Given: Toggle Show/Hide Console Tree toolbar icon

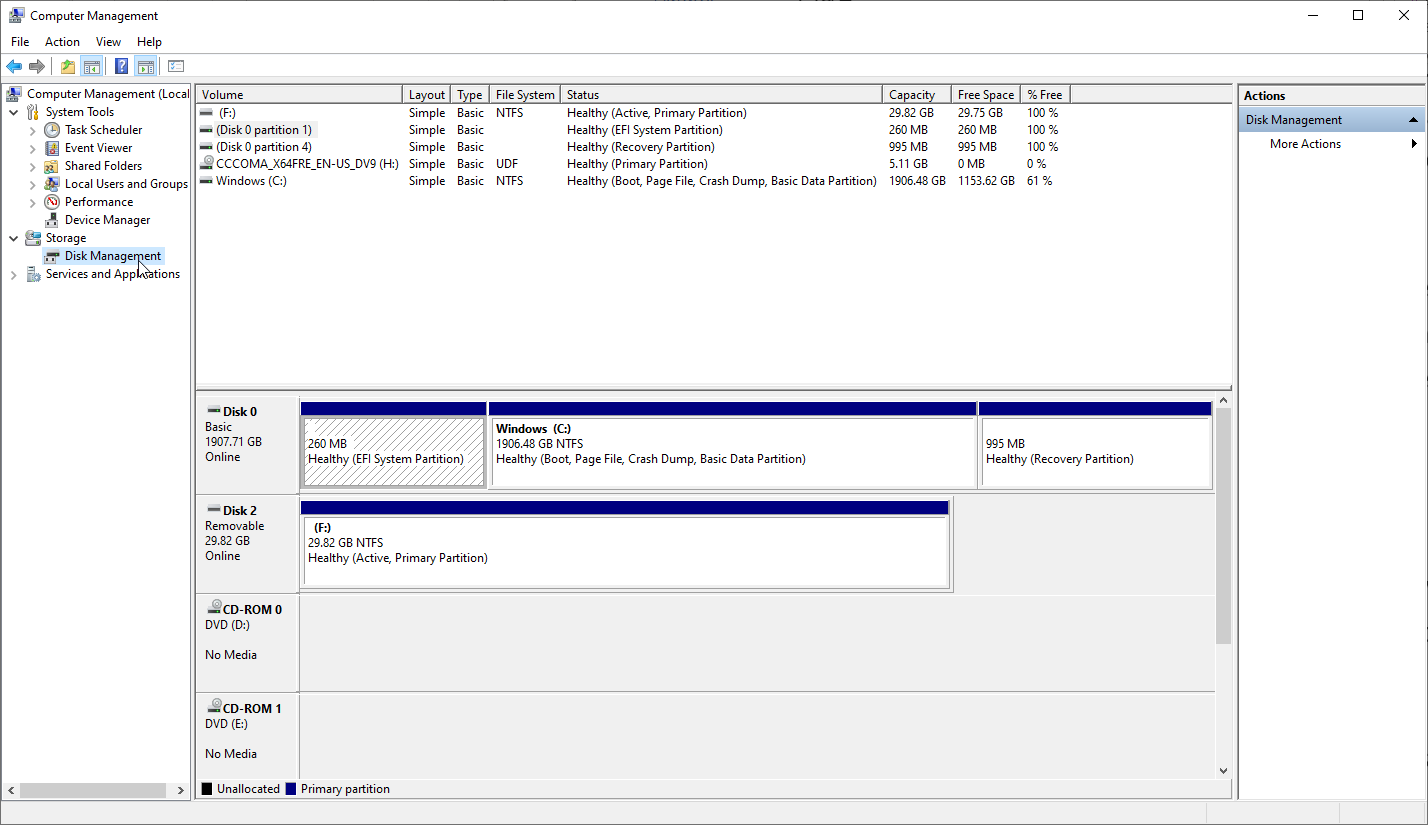Looking at the screenshot, I should 91,67.
